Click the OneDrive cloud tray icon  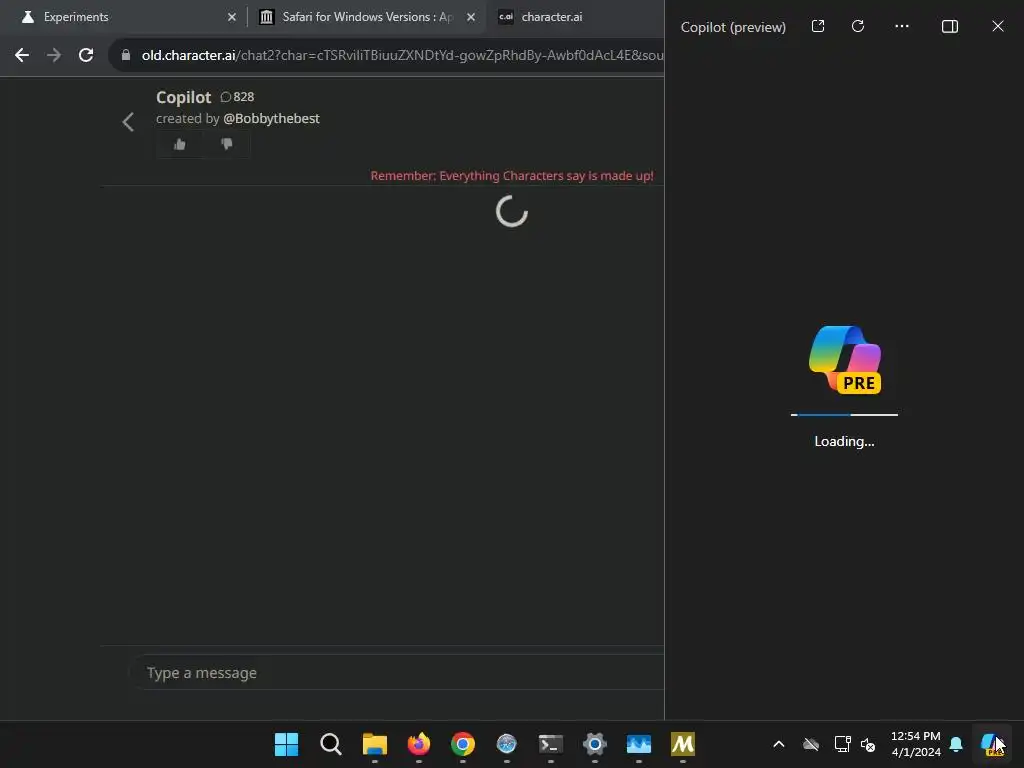811,744
